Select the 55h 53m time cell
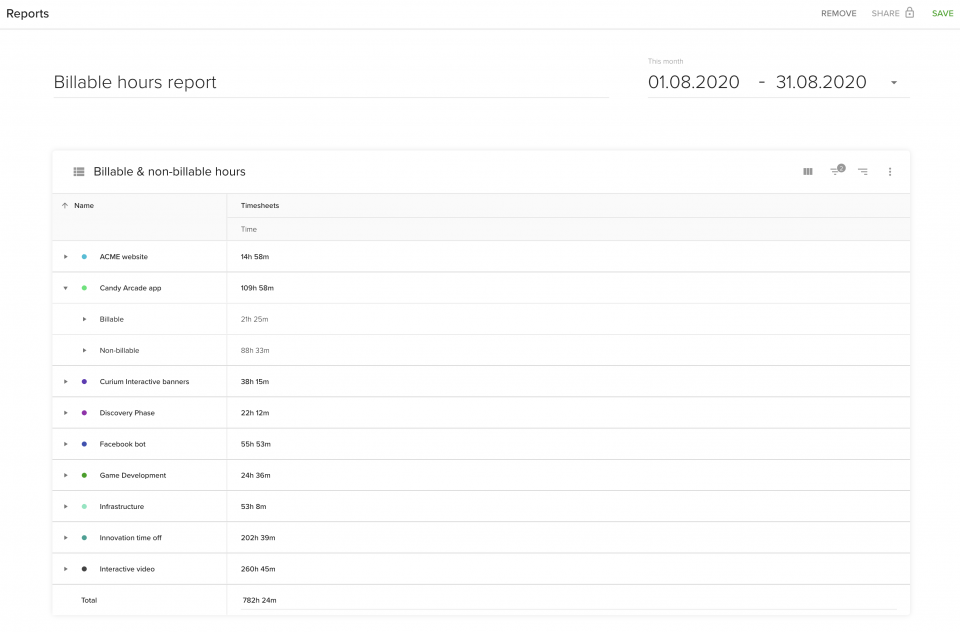Viewport: 960px width, 632px height. click(x=255, y=444)
